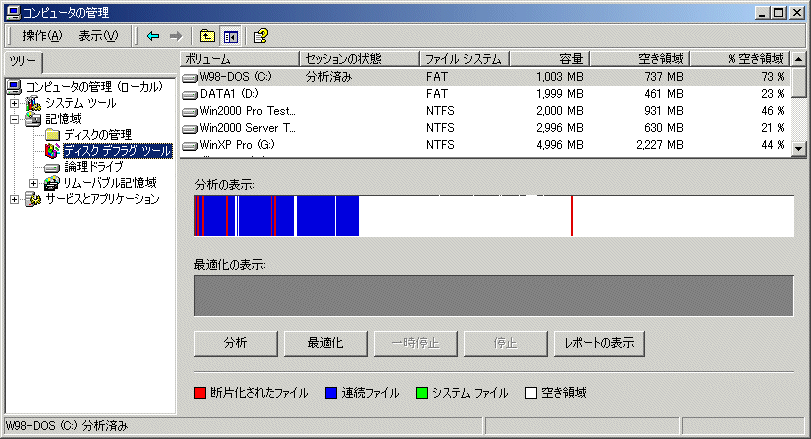
Task: Sort by the 空き領域 column header
Action: pyautogui.click(x=640, y=59)
